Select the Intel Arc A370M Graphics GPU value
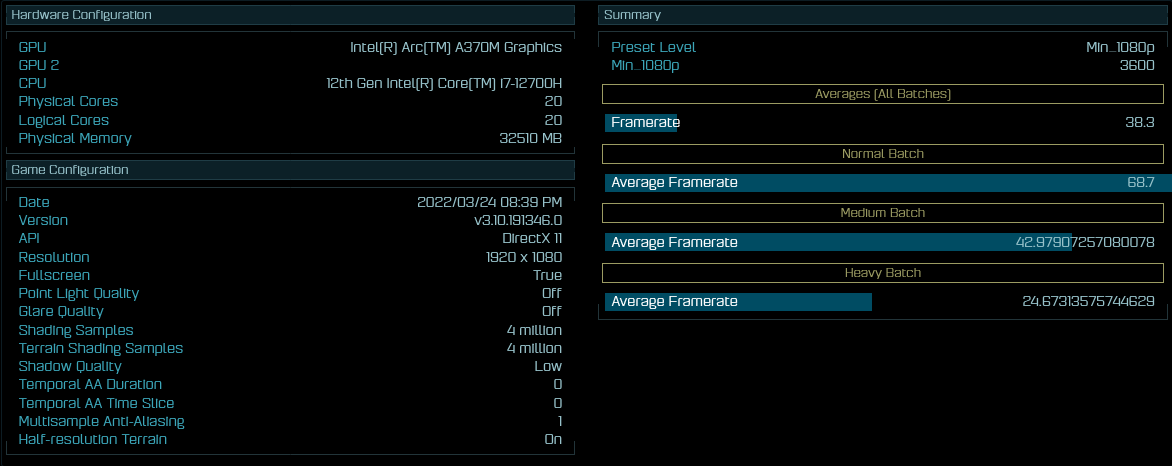This screenshot has width=1172, height=466. (455, 47)
